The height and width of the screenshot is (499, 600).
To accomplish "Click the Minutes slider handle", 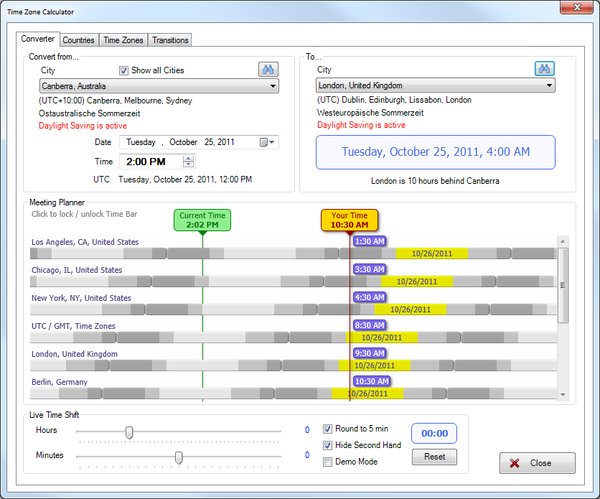I will point(179,456).
